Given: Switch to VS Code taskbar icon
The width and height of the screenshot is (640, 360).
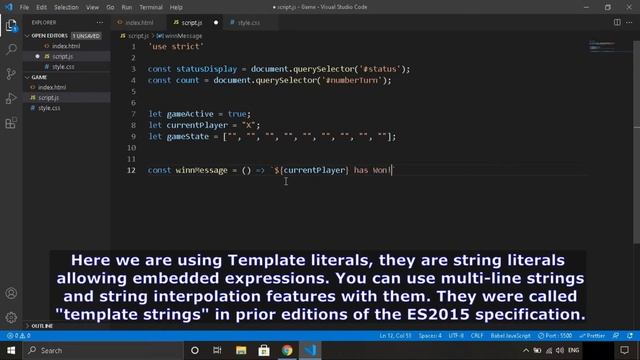Looking at the screenshot, I should [310, 350].
